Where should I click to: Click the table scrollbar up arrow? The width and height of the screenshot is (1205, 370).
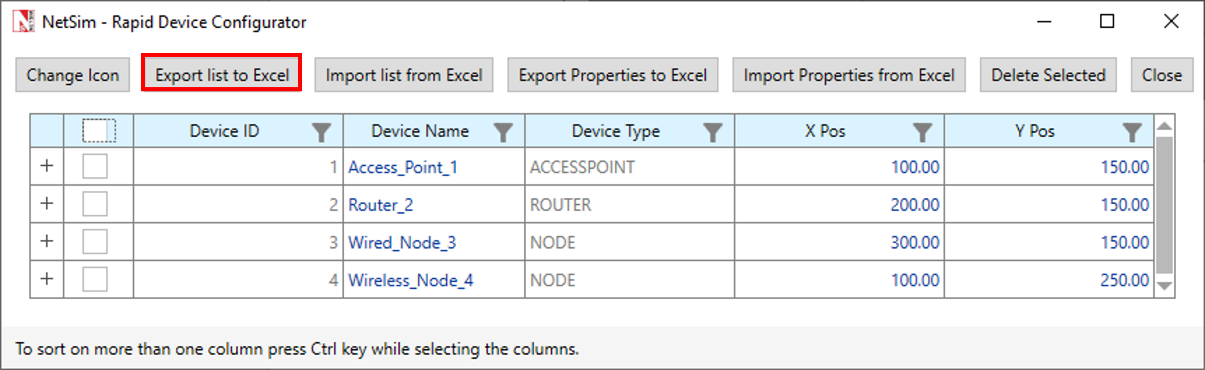tap(1164, 126)
